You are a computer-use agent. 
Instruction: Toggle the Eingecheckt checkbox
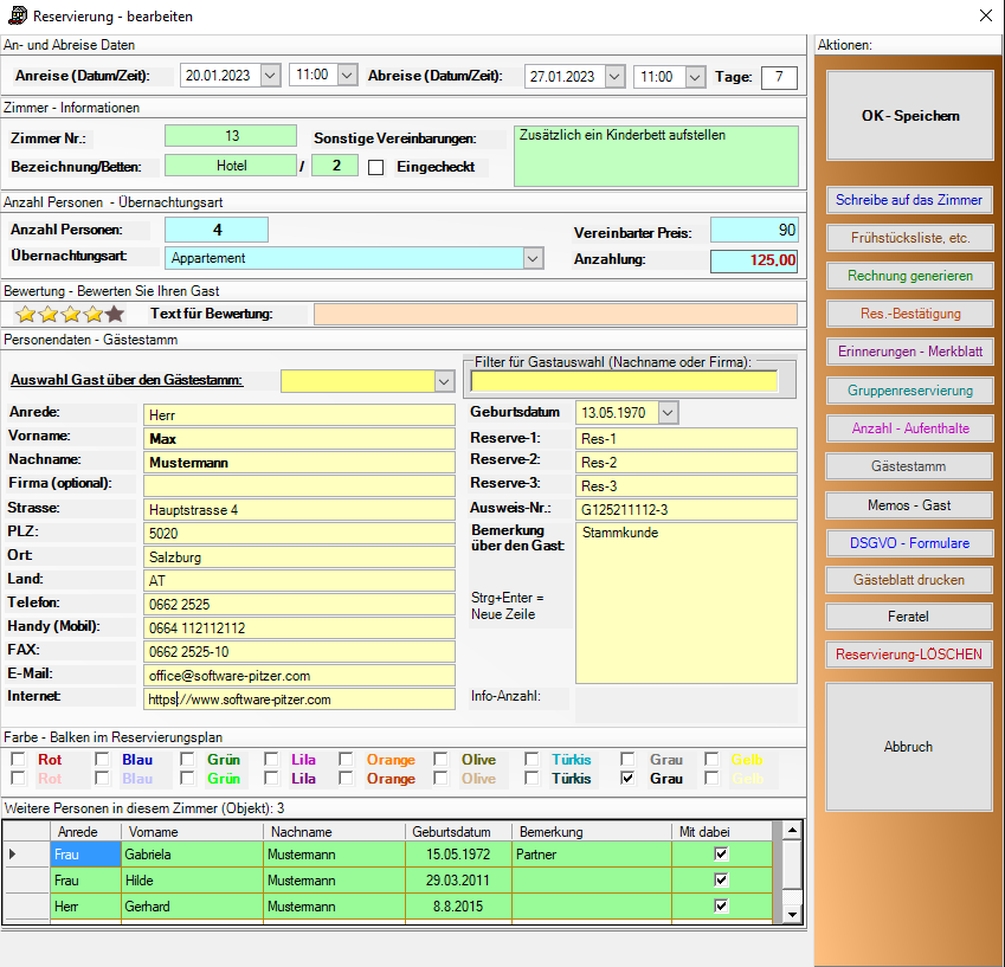coord(376,168)
